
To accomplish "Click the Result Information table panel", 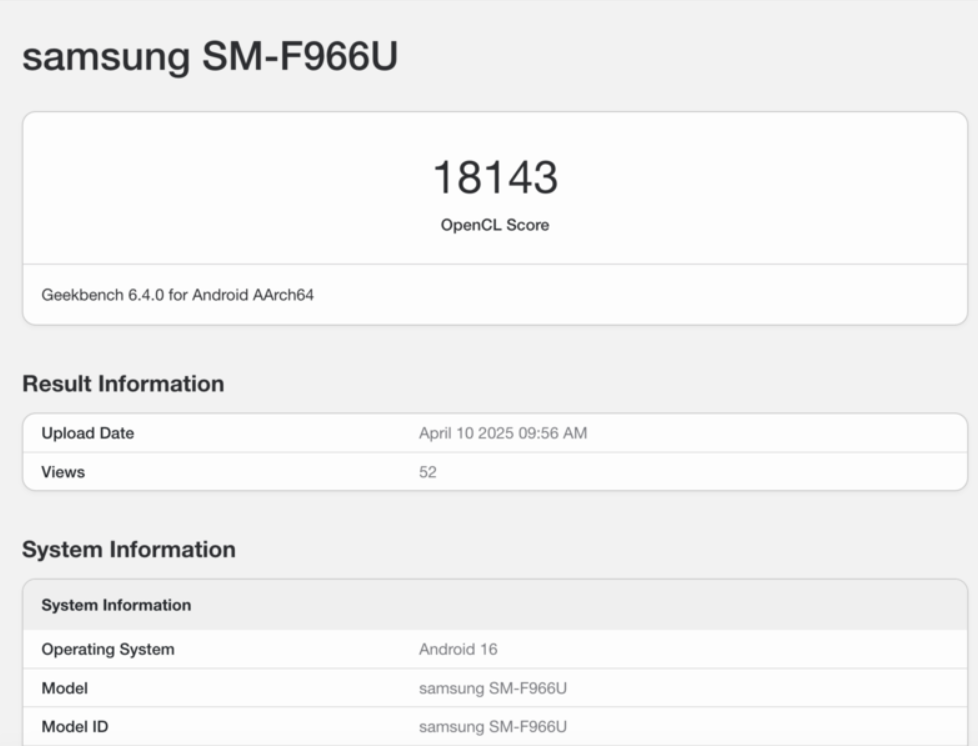I will coord(495,452).
